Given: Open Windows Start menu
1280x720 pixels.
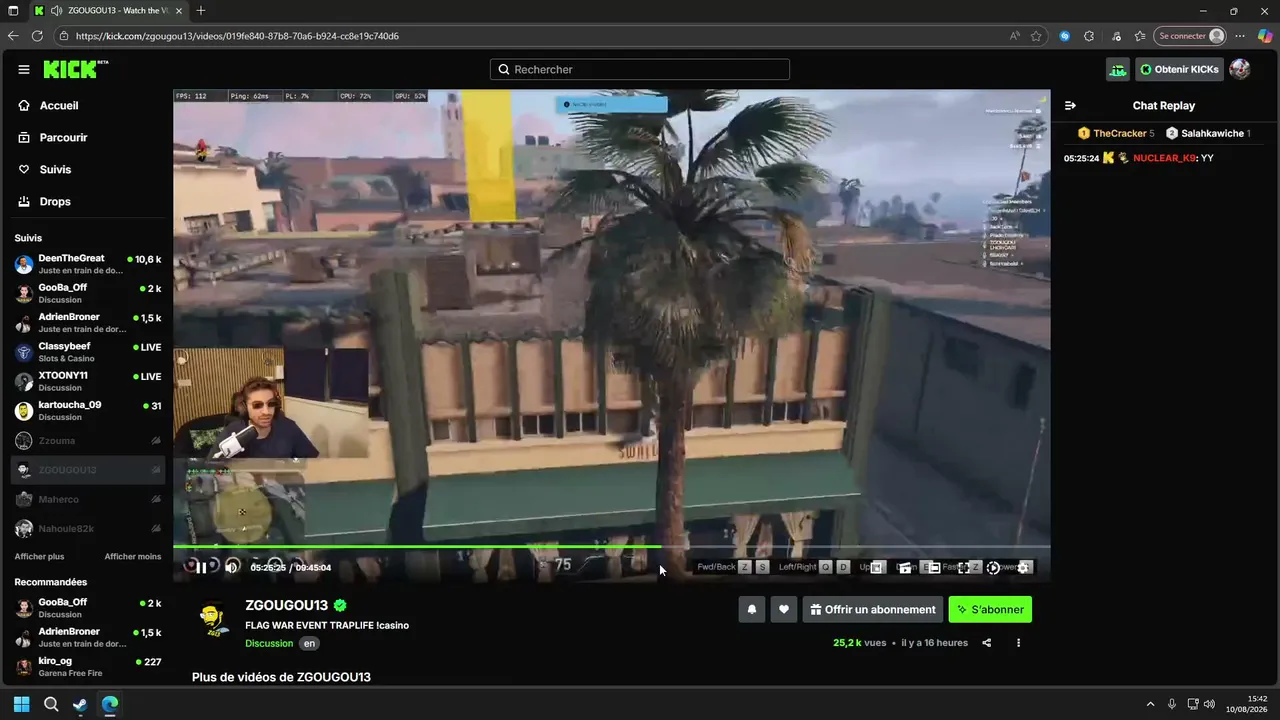Looking at the screenshot, I should click(x=22, y=704).
